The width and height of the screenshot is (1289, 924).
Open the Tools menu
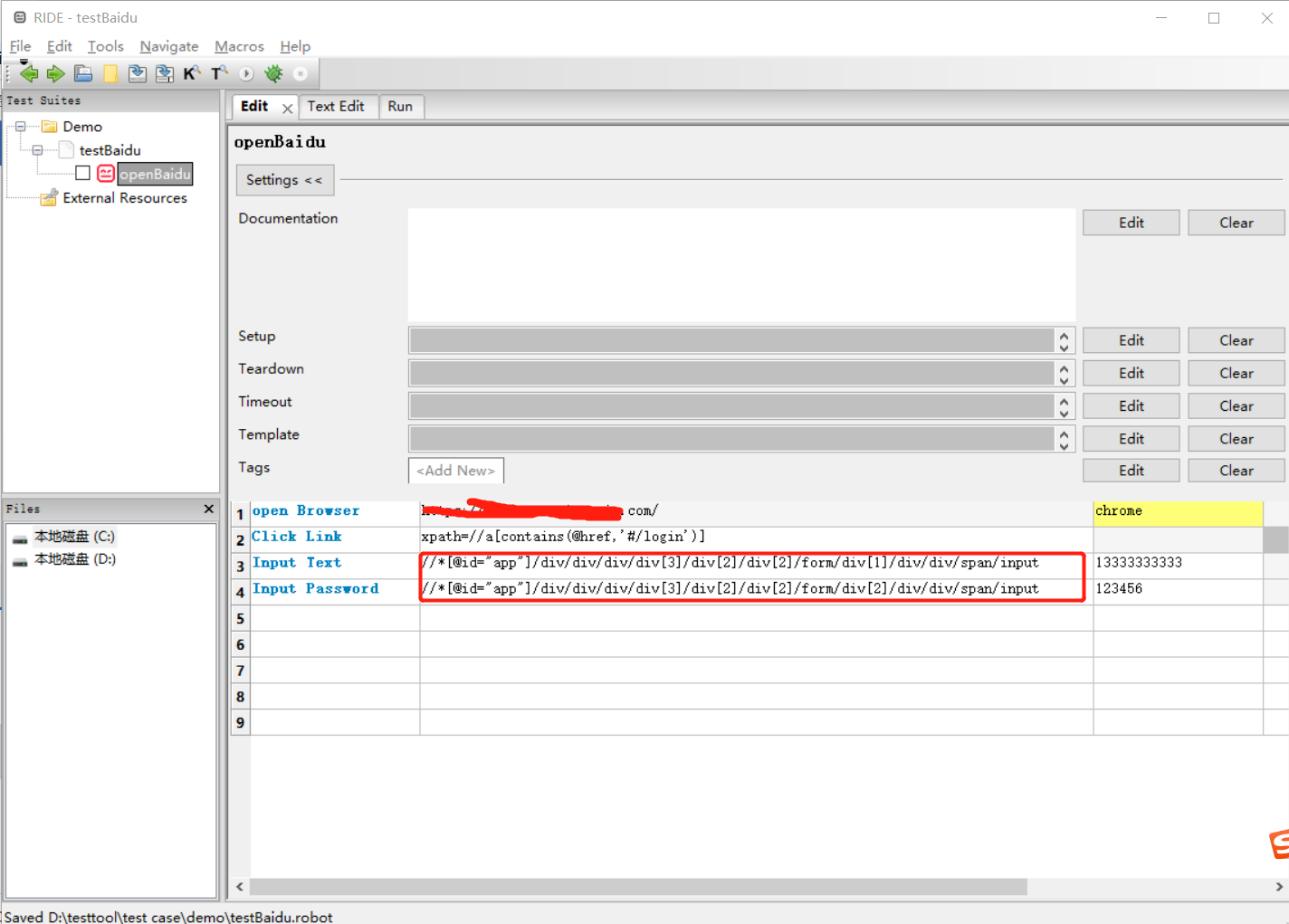105,46
